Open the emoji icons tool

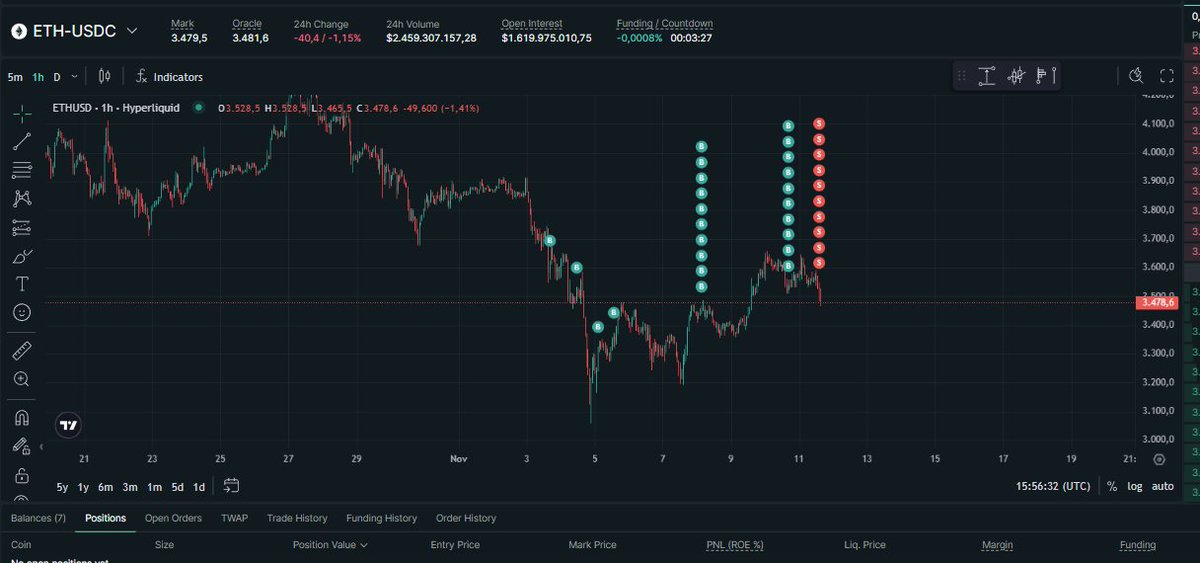pos(22,313)
